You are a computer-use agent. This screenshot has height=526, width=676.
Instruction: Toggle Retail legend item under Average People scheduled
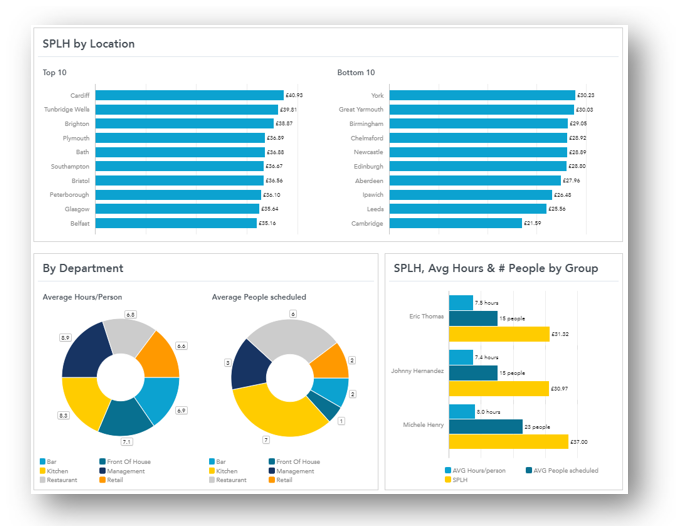click(x=273, y=480)
